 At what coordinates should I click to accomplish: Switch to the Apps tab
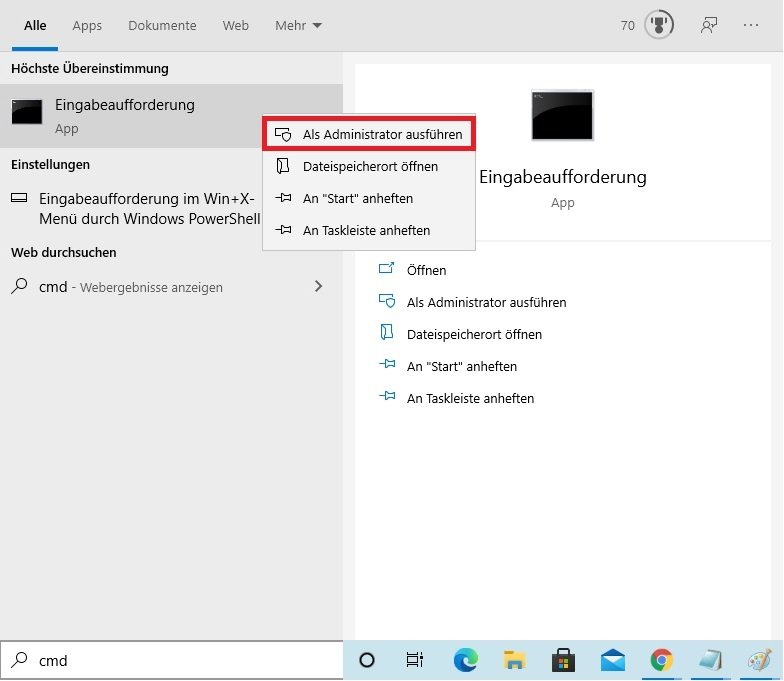[x=87, y=26]
